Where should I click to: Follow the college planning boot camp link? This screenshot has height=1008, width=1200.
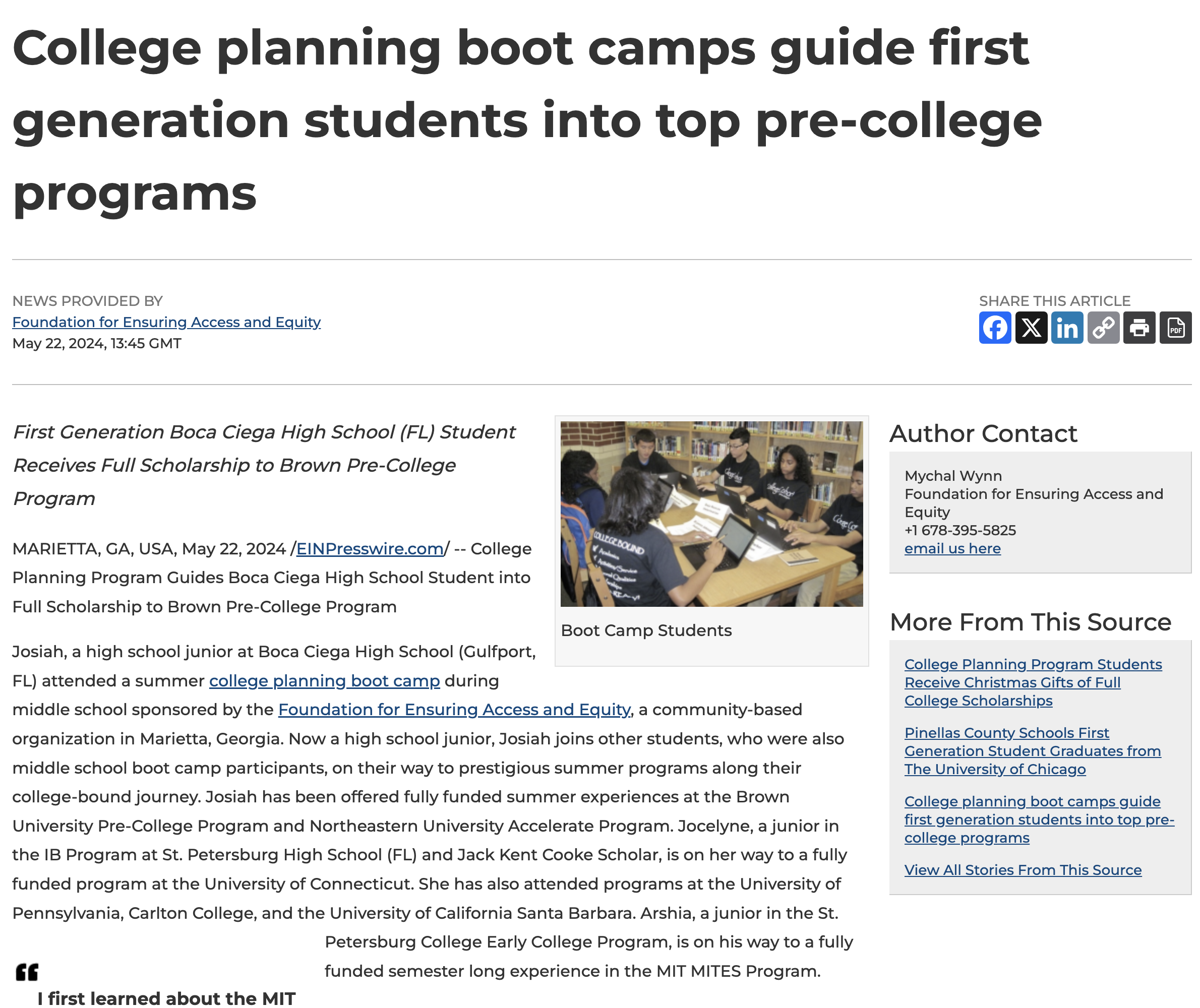[324, 680]
